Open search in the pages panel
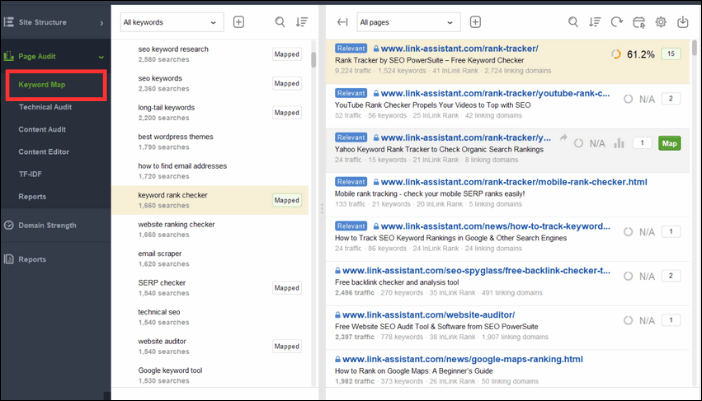This screenshot has height=401, width=702. tap(573, 22)
